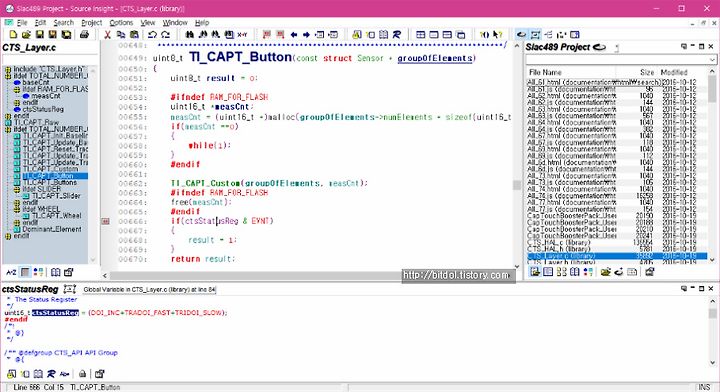
Task: Open the Window menu
Action: coord(175,22)
